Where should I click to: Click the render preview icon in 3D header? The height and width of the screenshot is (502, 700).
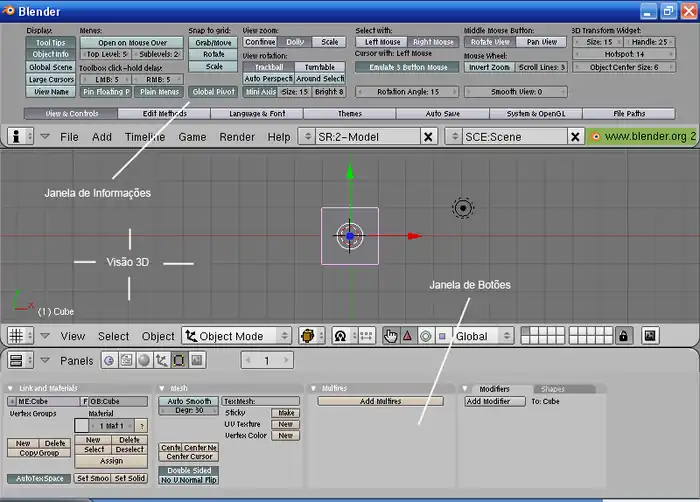click(x=650, y=336)
